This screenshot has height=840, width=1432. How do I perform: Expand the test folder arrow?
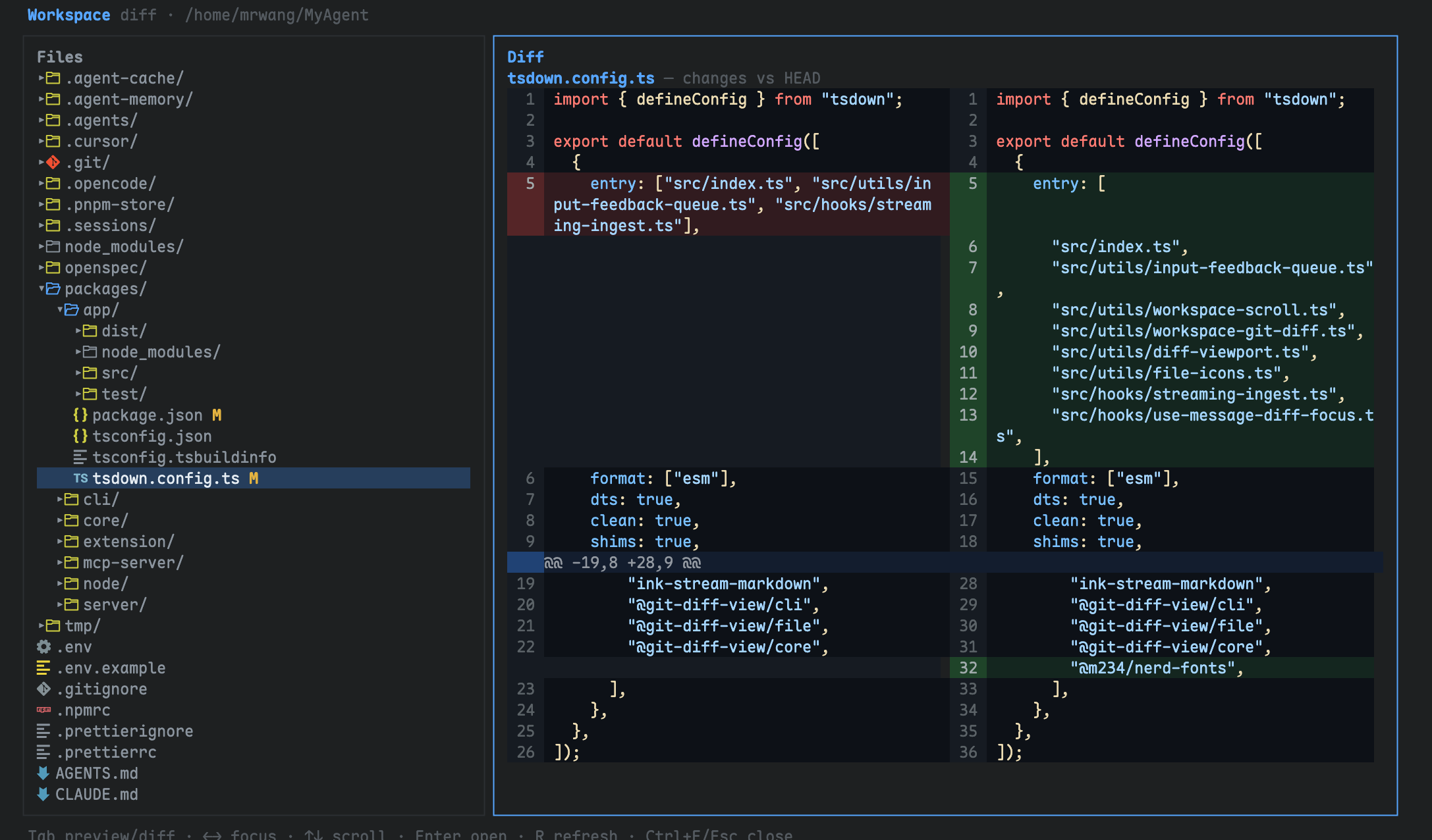pyautogui.click(x=78, y=394)
